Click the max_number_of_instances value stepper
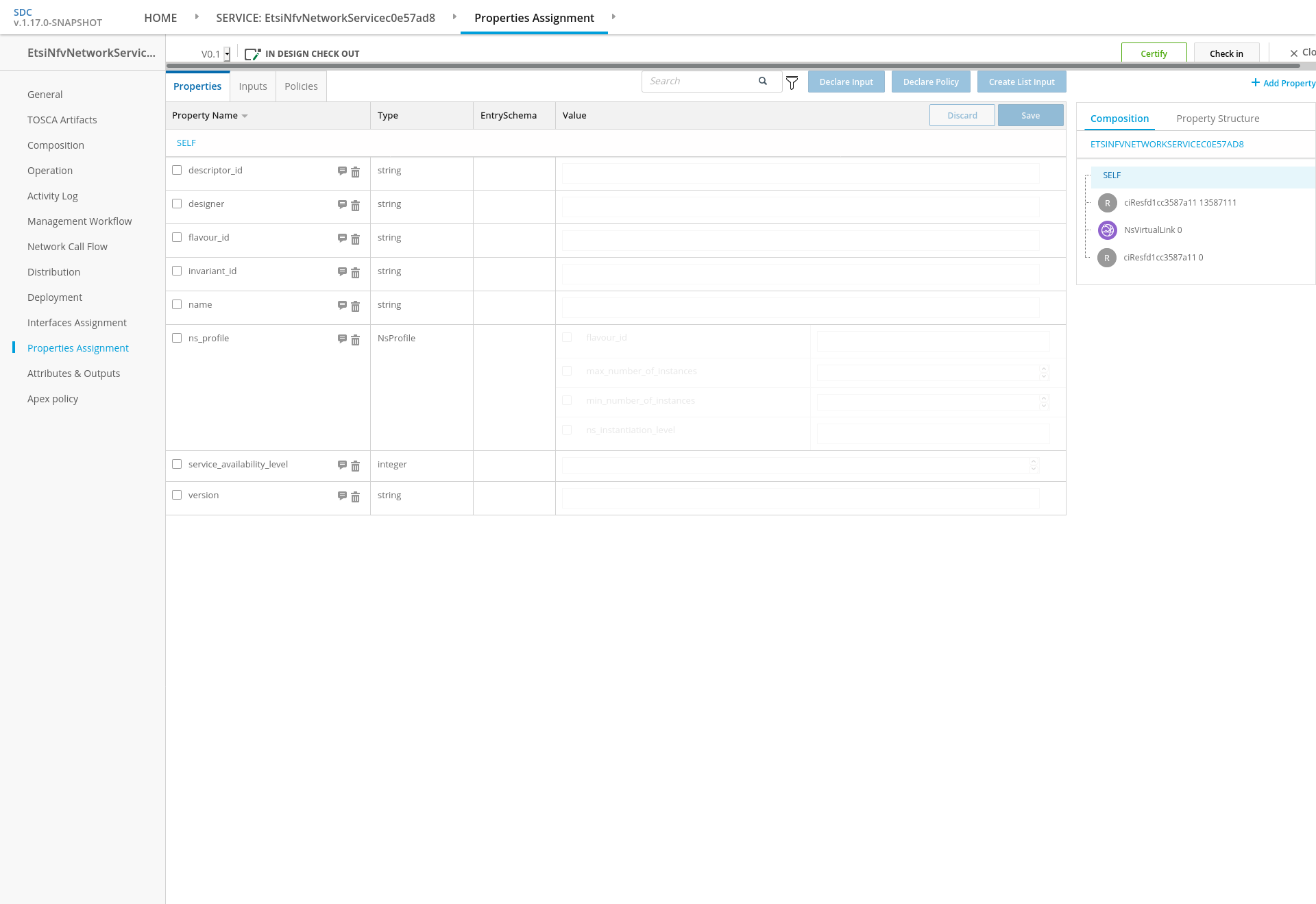The image size is (1316, 904). tap(1044, 372)
